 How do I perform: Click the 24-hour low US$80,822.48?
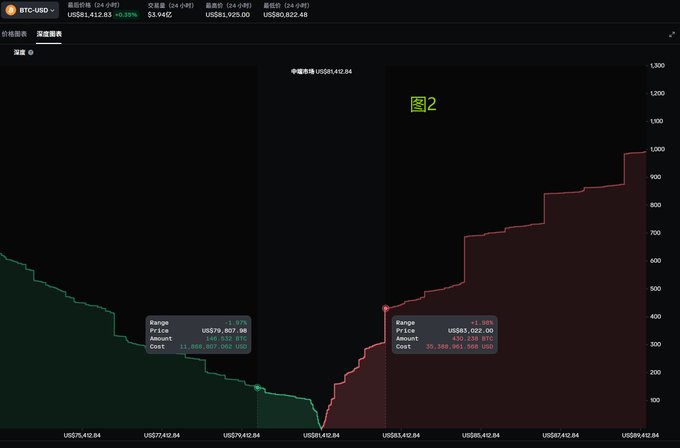click(285, 15)
